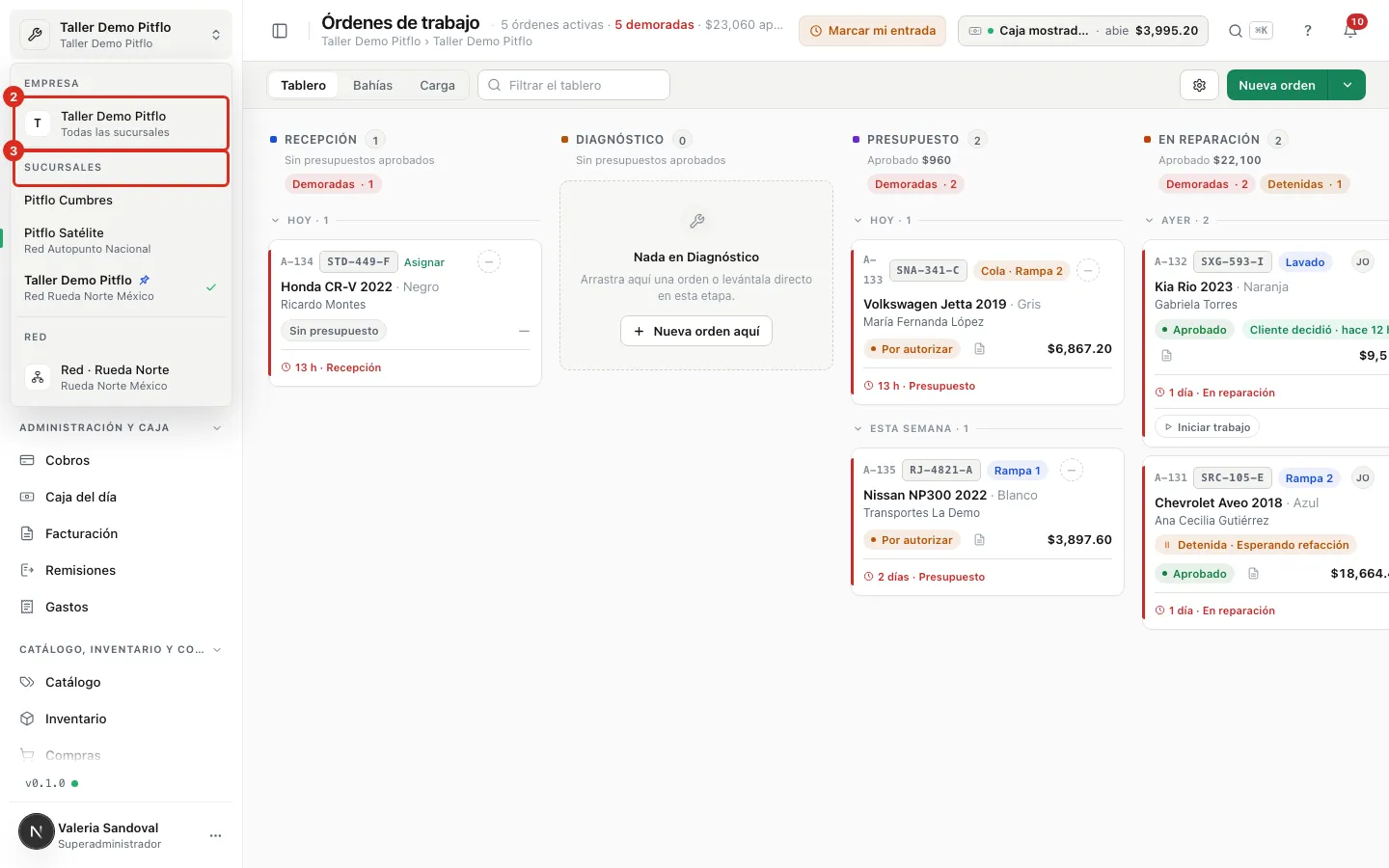Viewport: 1389px width, 868px height.
Task: Open Caja del día in the sidebar
Action: tap(121, 497)
